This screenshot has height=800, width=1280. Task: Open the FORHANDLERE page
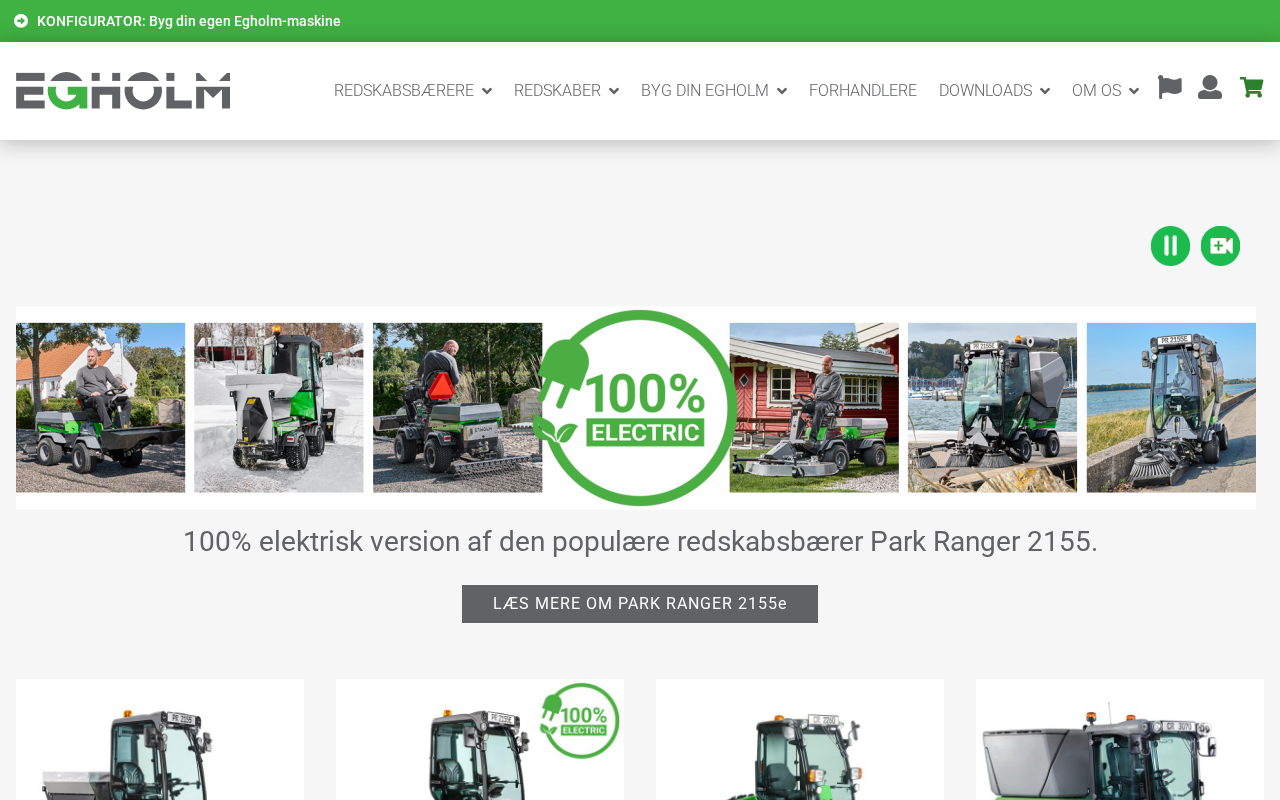[863, 91]
